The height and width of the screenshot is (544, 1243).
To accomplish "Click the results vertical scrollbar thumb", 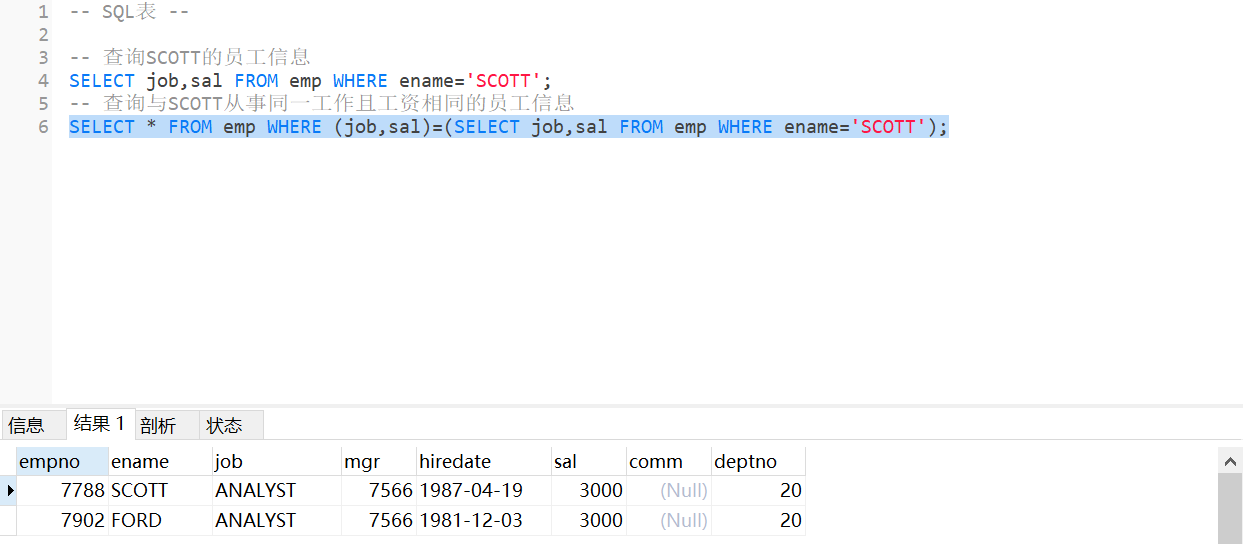I will click(1229, 510).
